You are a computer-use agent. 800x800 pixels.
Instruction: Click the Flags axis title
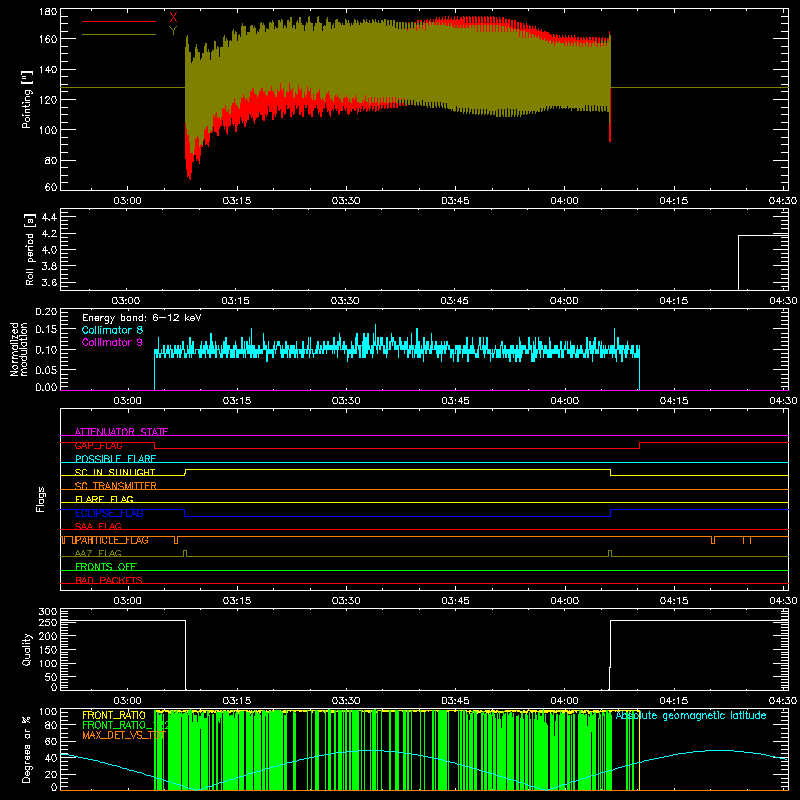[40, 499]
